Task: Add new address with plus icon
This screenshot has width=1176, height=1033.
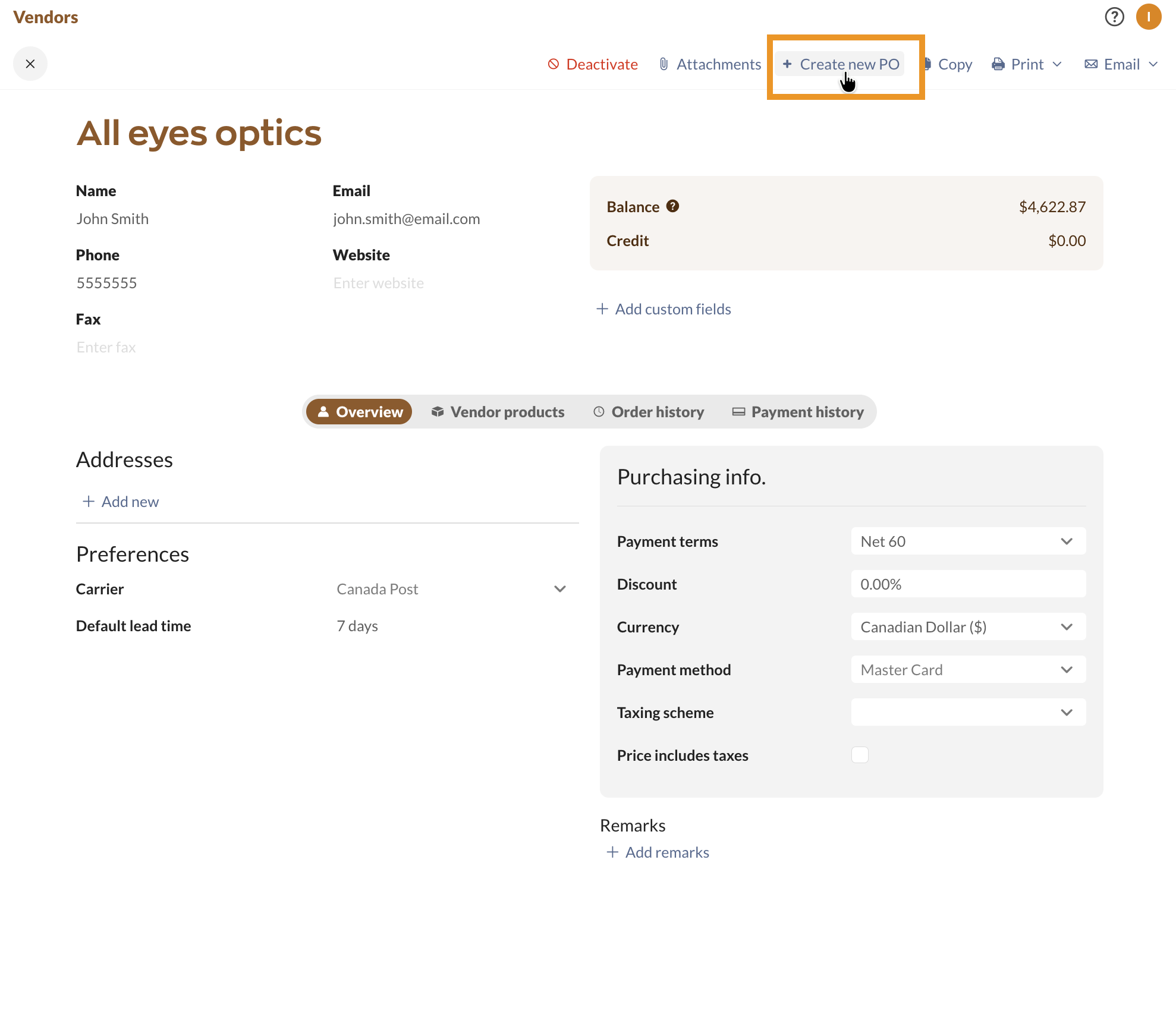Action: (89, 502)
